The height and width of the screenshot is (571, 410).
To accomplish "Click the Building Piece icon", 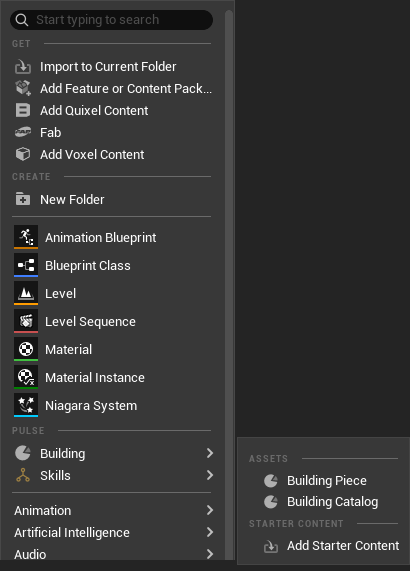I will [271, 481].
